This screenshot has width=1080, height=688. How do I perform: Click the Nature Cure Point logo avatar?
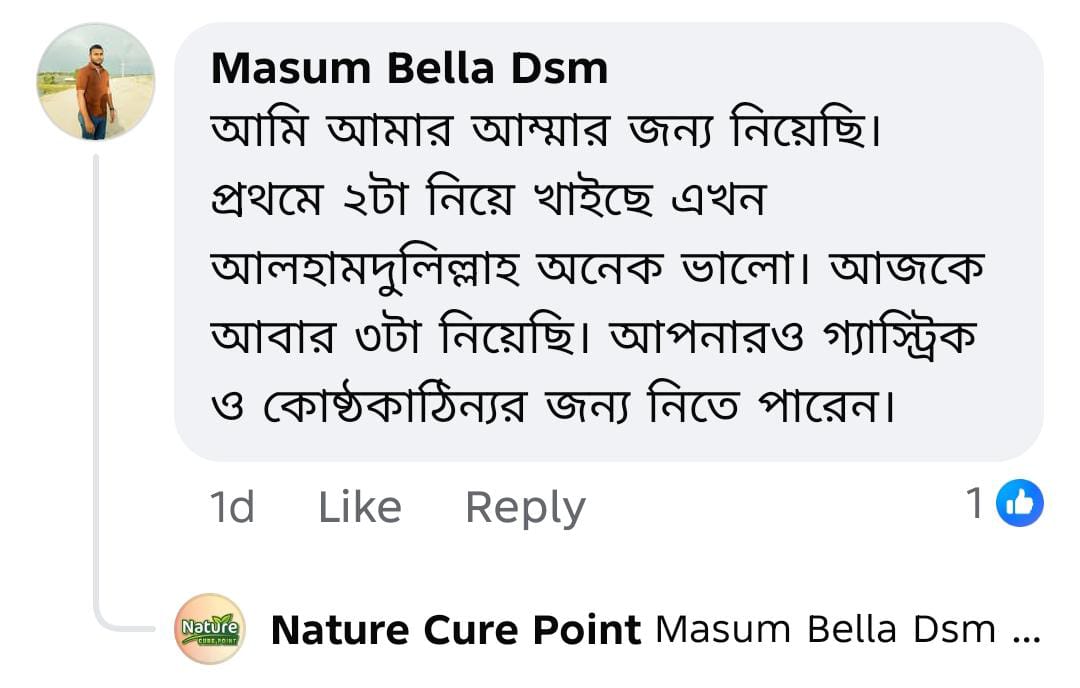pyautogui.click(x=210, y=629)
